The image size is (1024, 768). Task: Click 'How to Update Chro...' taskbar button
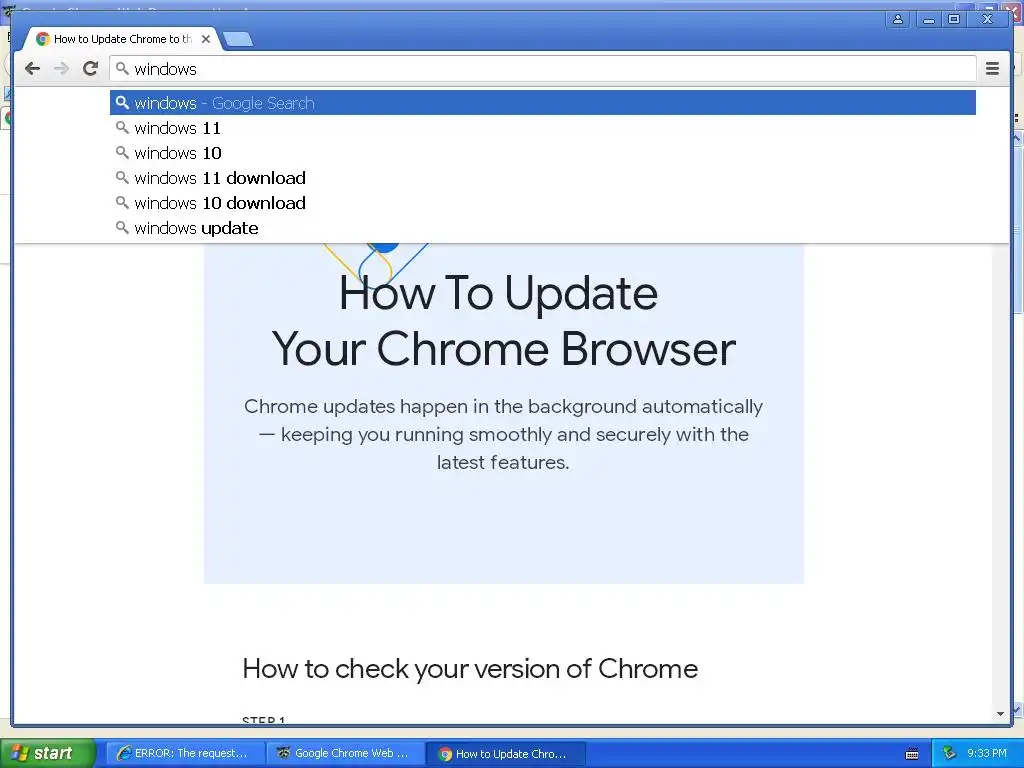point(505,754)
